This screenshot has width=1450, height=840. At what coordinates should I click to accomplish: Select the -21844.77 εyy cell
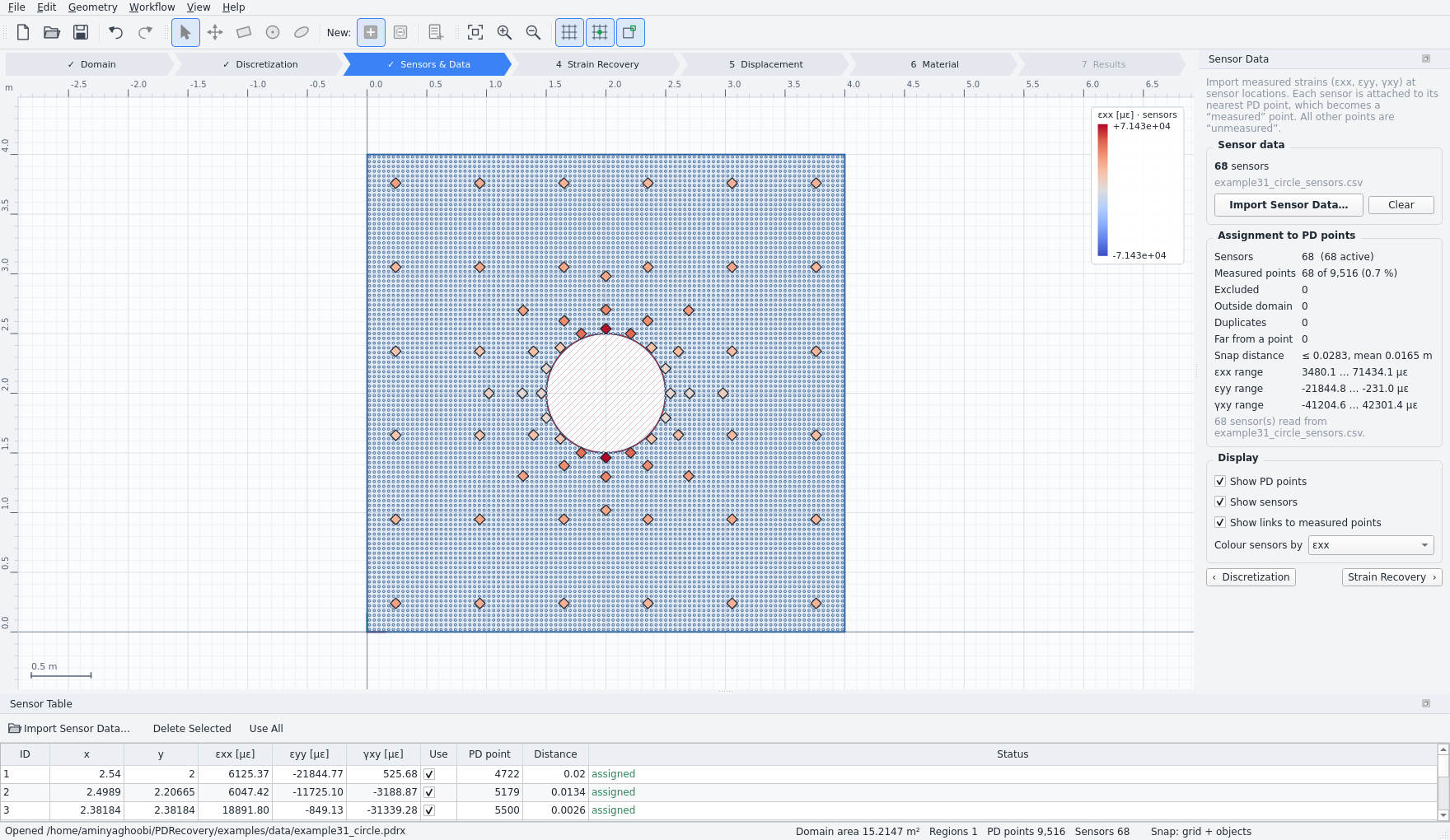(x=309, y=774)
